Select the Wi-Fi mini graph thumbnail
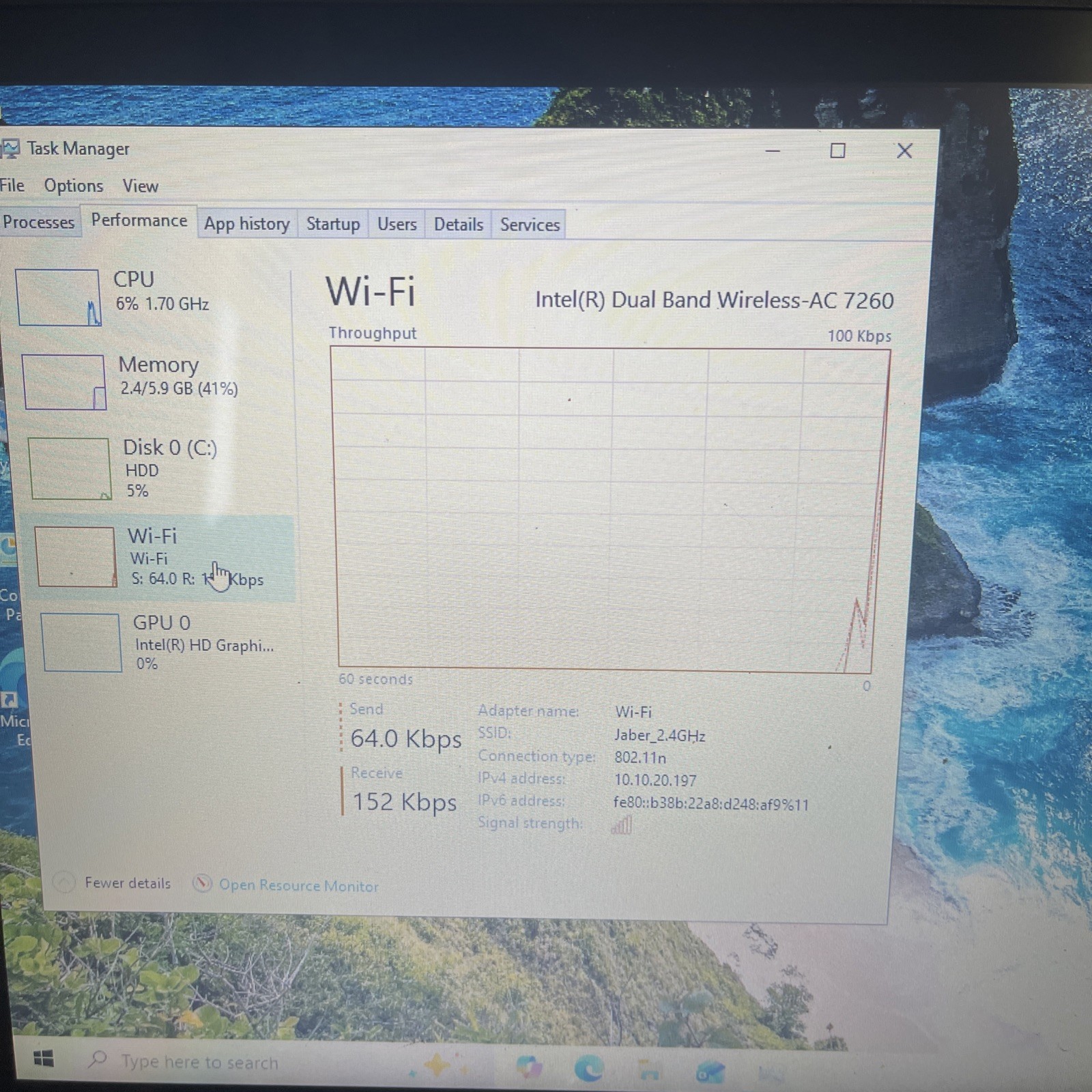1092x1092 pixels. (x=76, y=557)
